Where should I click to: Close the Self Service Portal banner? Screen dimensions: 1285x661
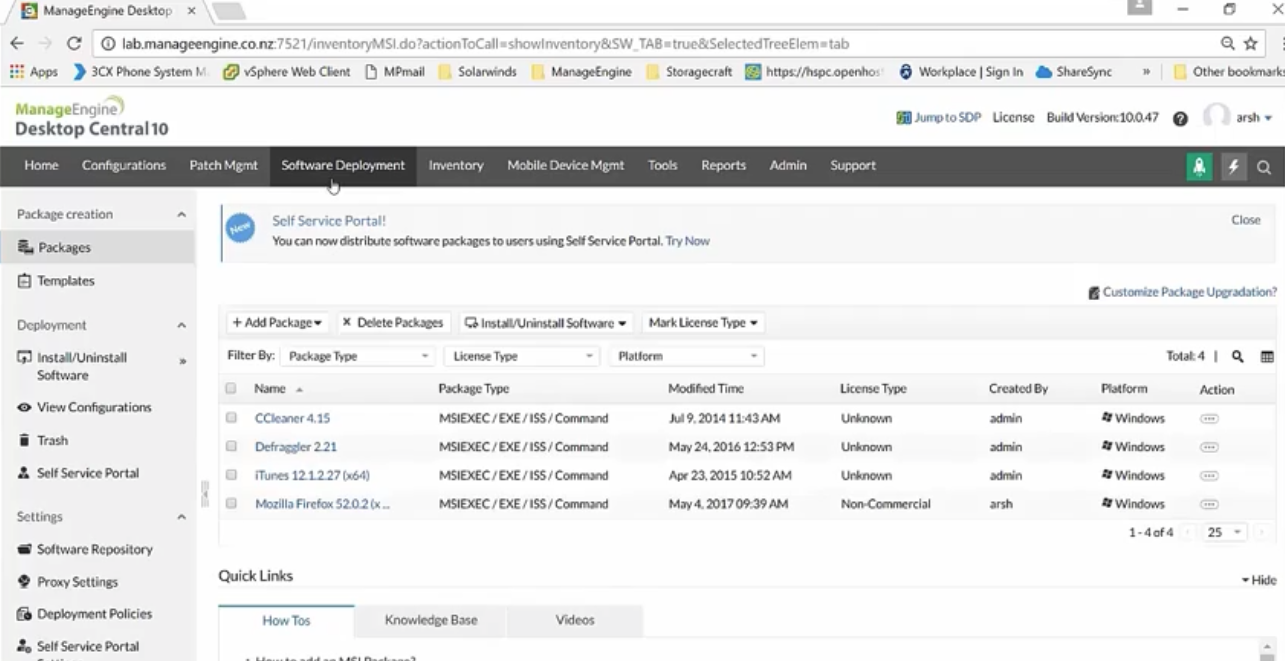point(1246,220)
